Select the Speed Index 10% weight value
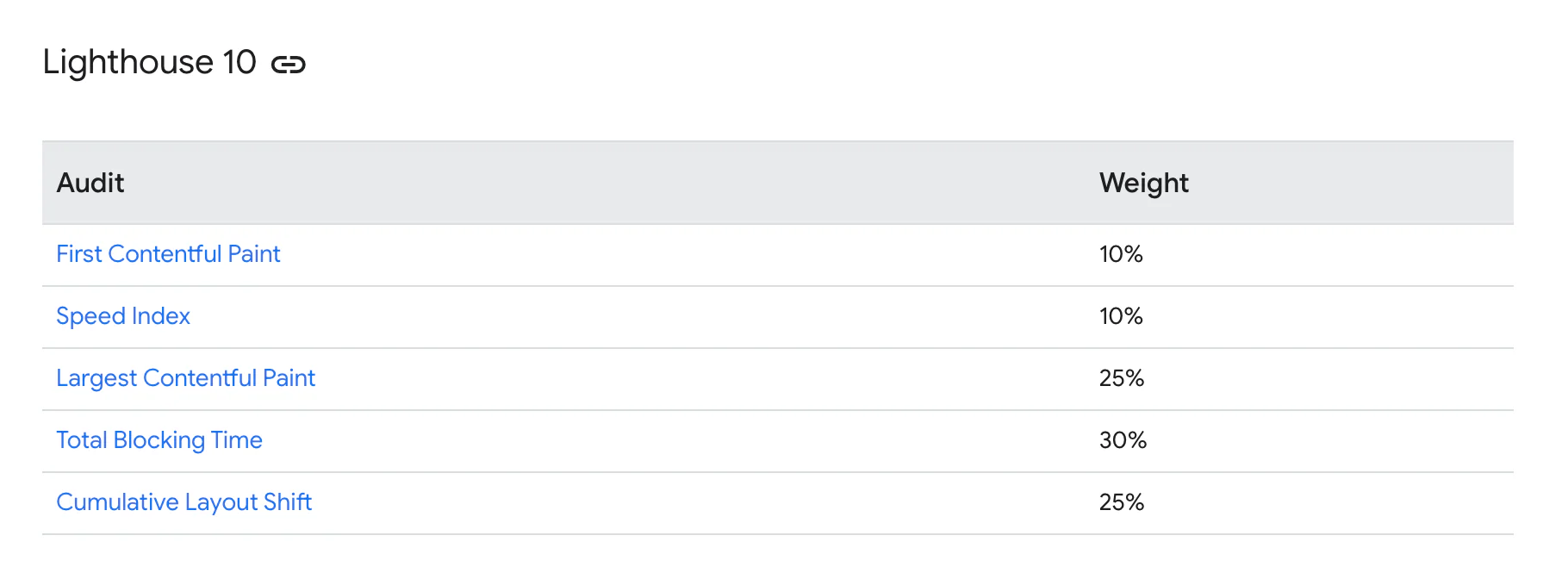 (x=1121, y=316)
